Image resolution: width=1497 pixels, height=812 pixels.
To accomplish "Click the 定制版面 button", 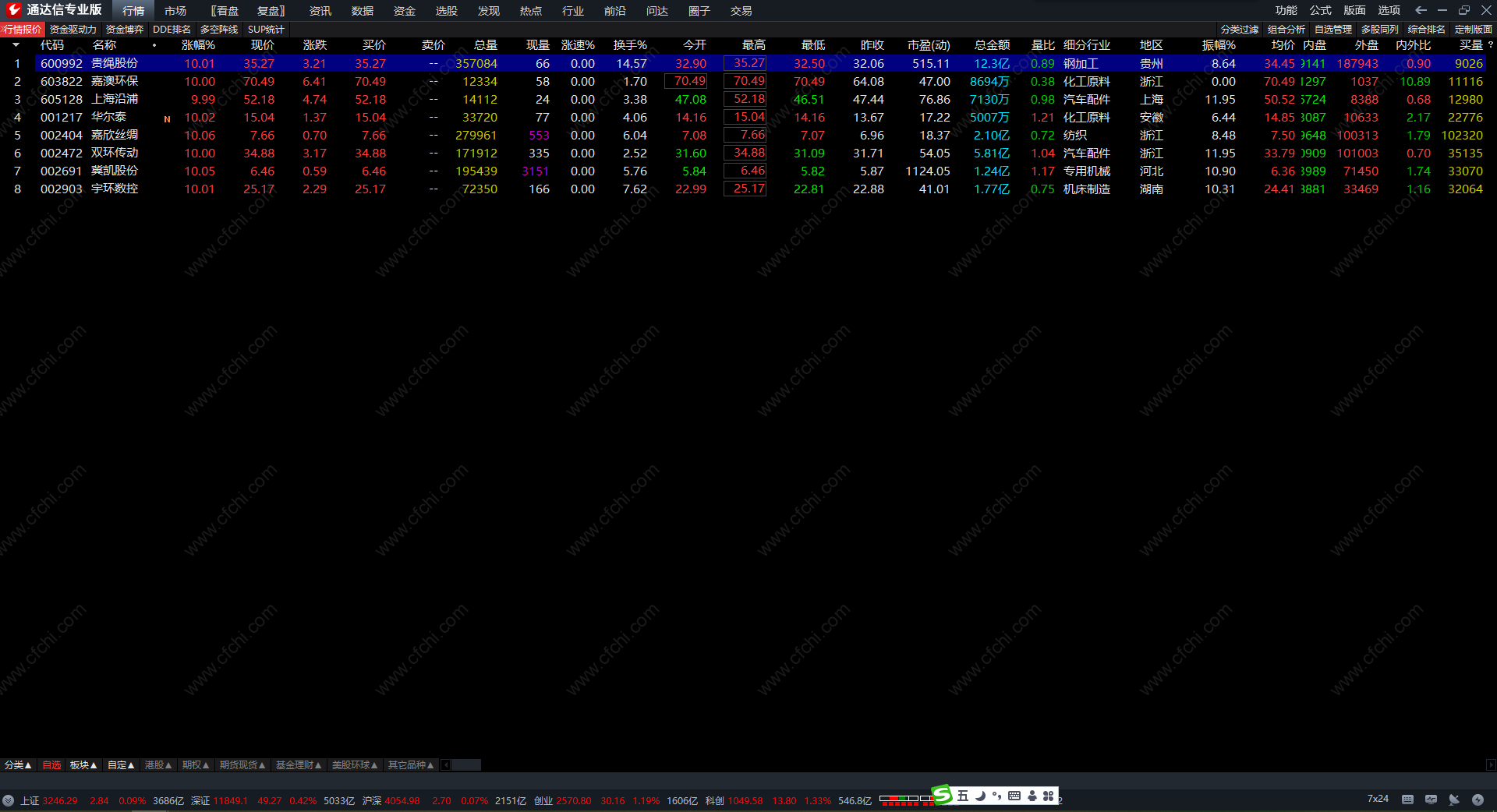I will 1474,30.
